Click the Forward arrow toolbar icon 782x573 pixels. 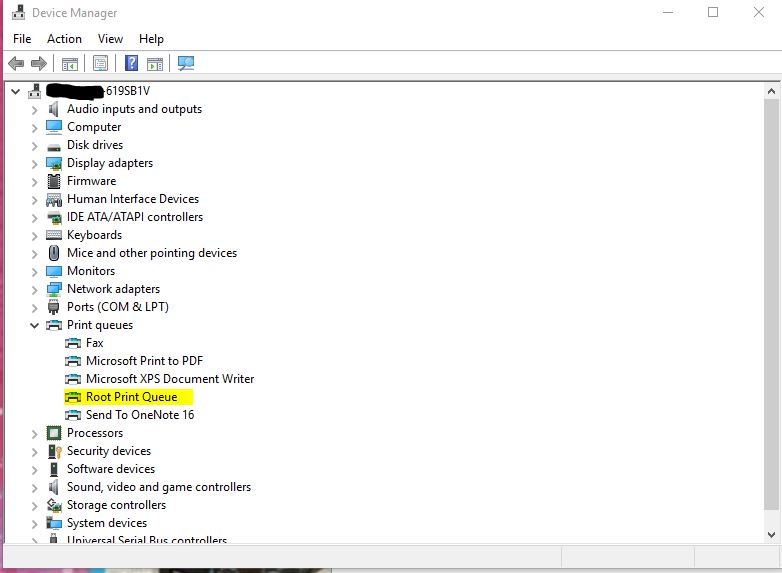tap(39, 63)
